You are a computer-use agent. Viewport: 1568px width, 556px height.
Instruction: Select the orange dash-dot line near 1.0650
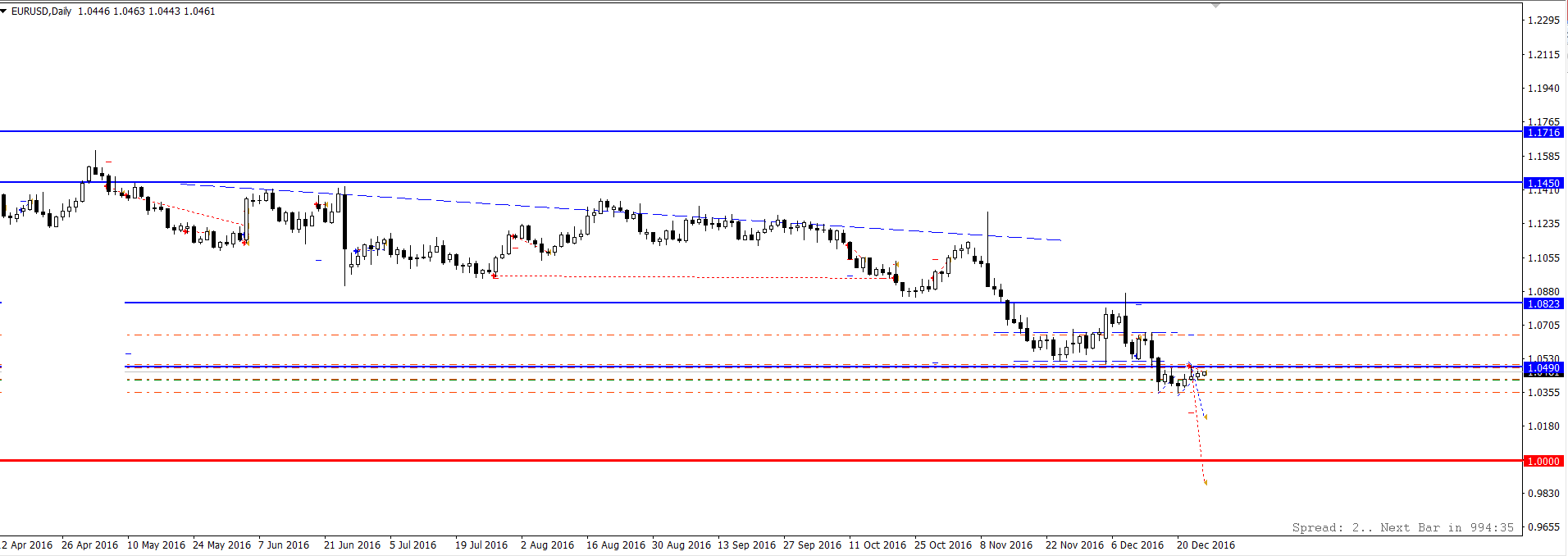coord(824,335)
